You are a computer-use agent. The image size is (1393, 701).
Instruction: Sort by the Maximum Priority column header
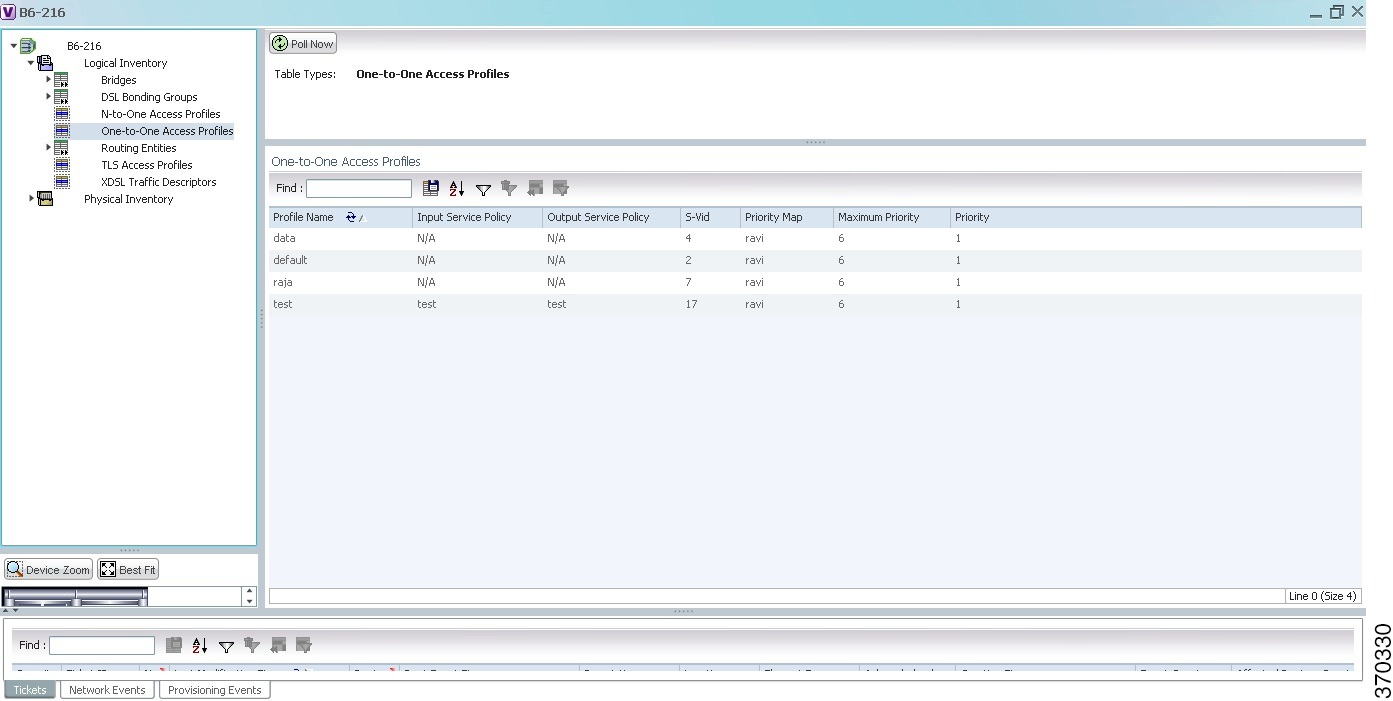891,217
